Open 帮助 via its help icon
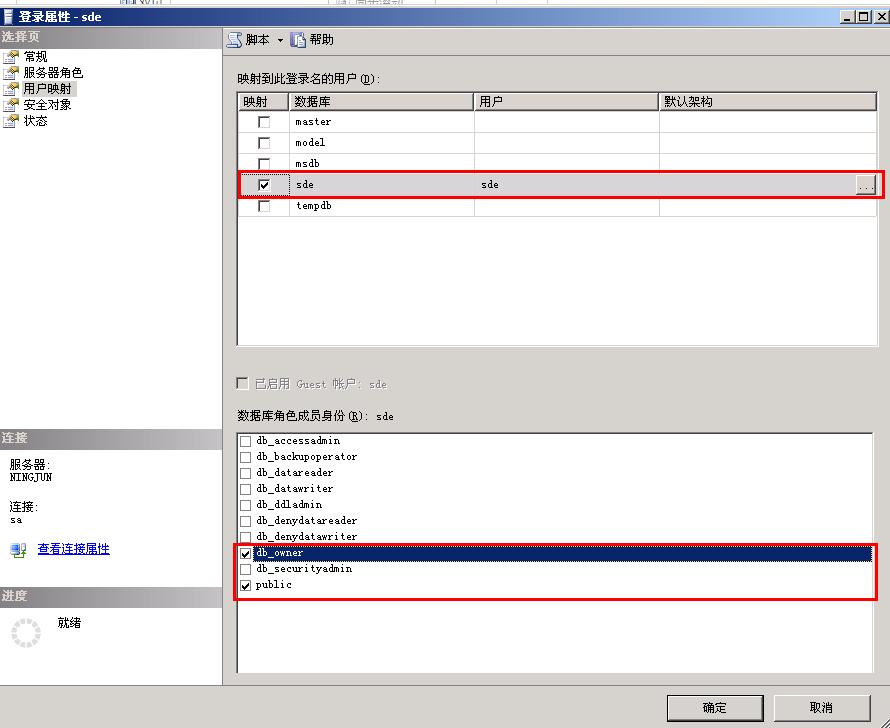 [x=299, y=39]
